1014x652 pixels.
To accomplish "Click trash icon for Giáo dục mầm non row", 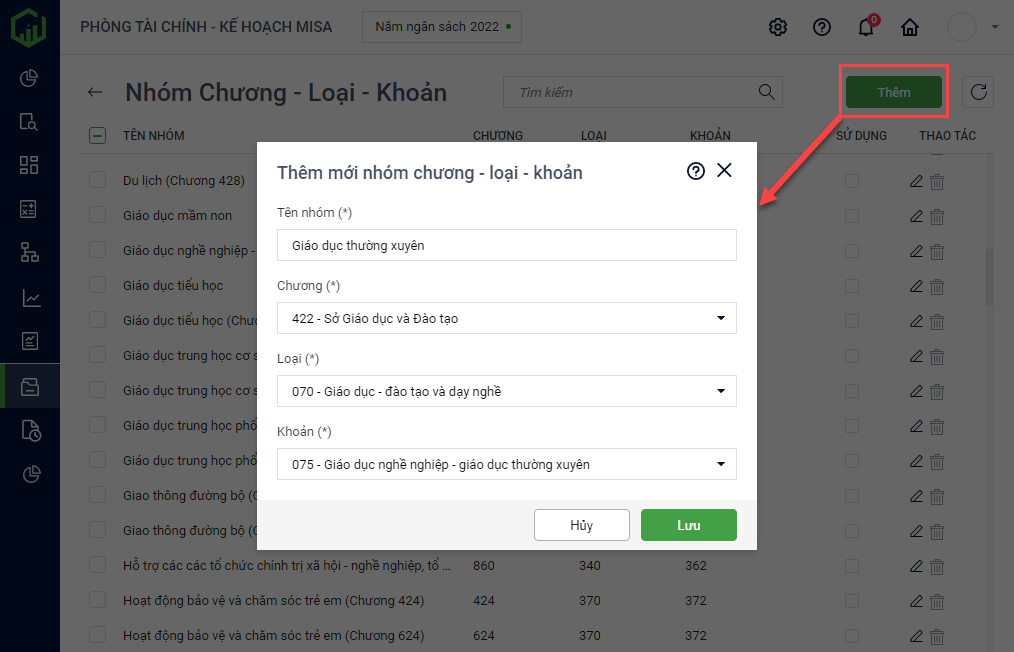I will click(x=937, y=216).
